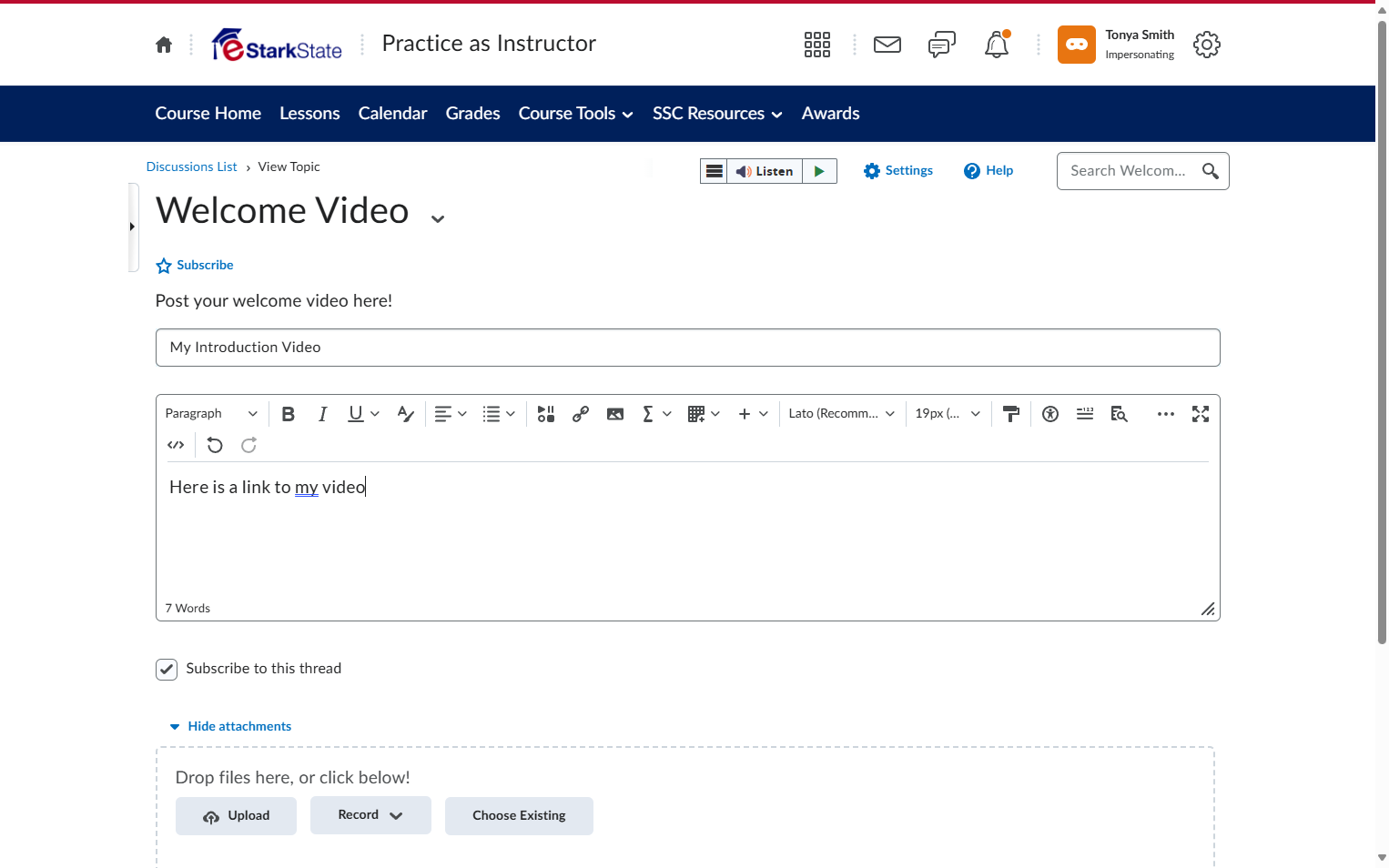Open the Course Tools menu

click(575, 114)
